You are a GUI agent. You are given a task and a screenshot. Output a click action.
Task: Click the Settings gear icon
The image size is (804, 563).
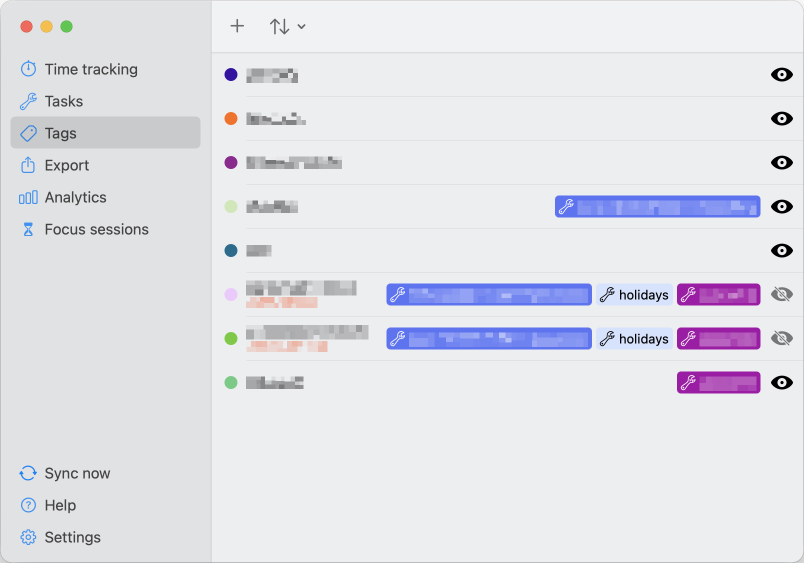point(28,537)
